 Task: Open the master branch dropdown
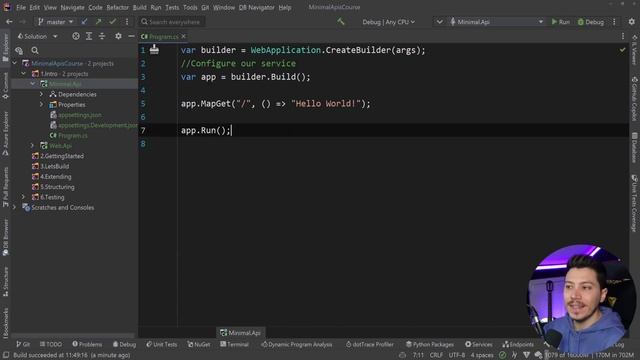(55, 22)
